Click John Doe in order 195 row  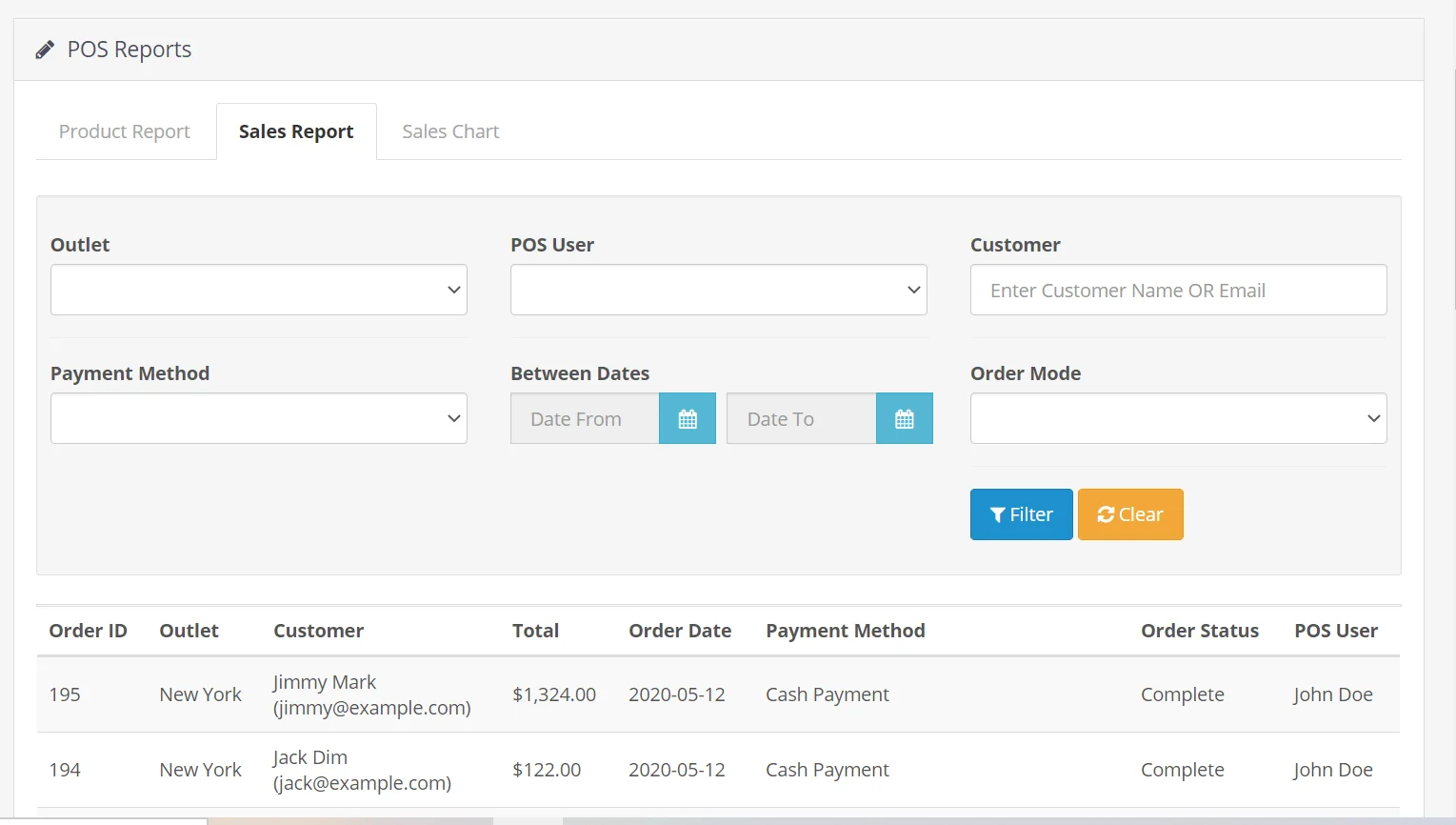pyautogui.click(x=1333, y=694)
